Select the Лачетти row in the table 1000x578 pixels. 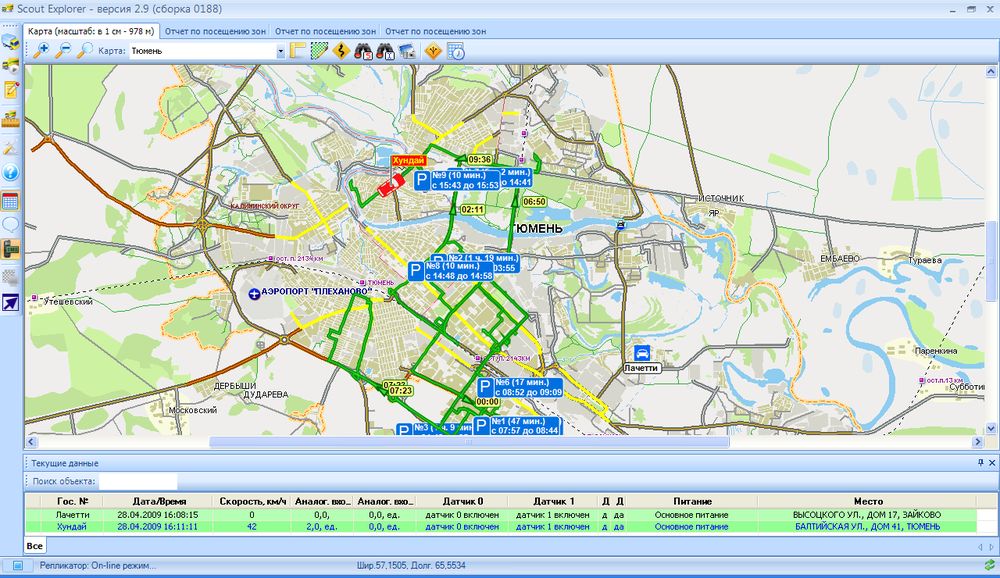point(501,515)
